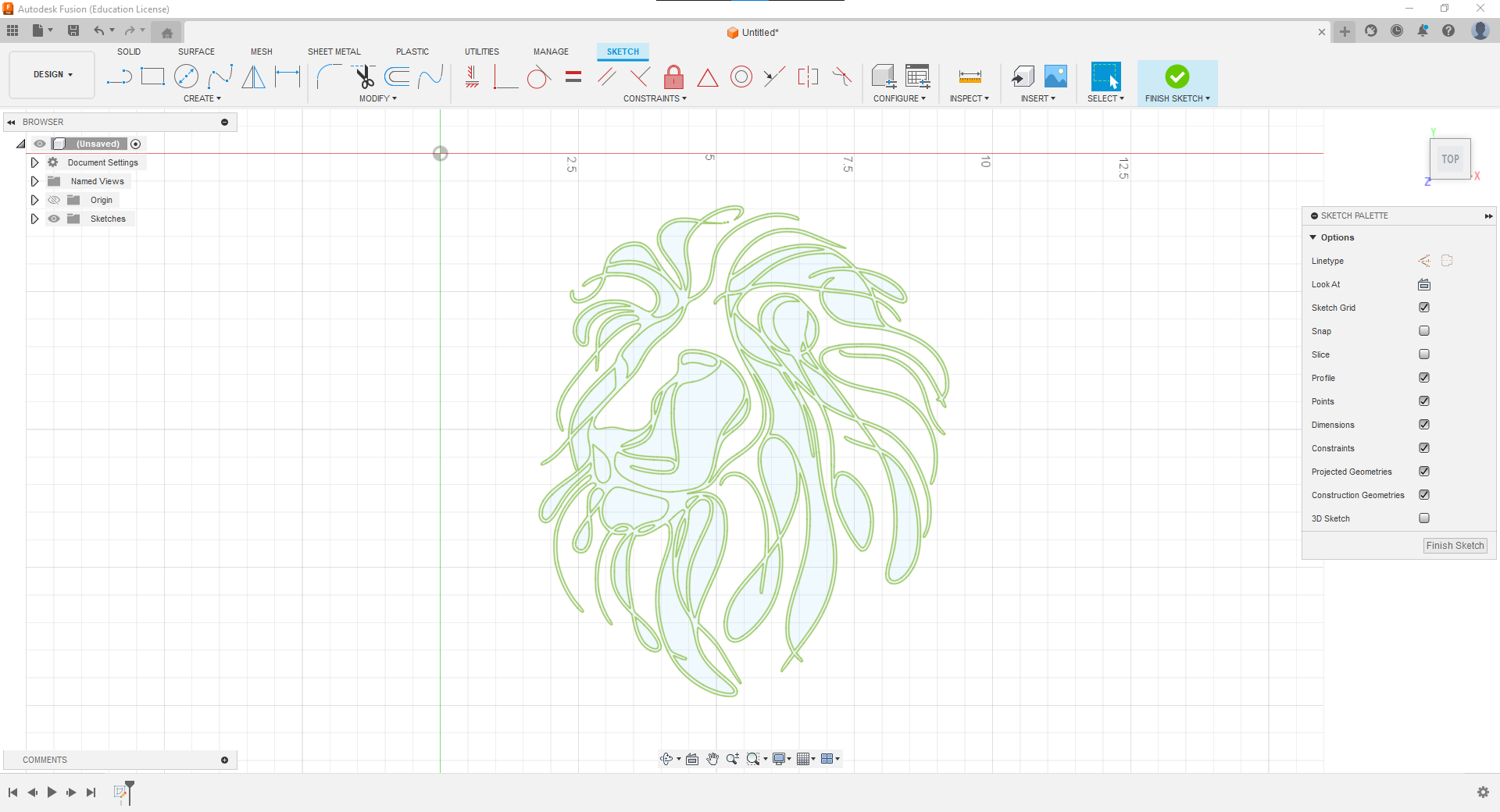
Task: Apply the Parallel constraint
Action: pyautogui.click(x=606, y=77)
